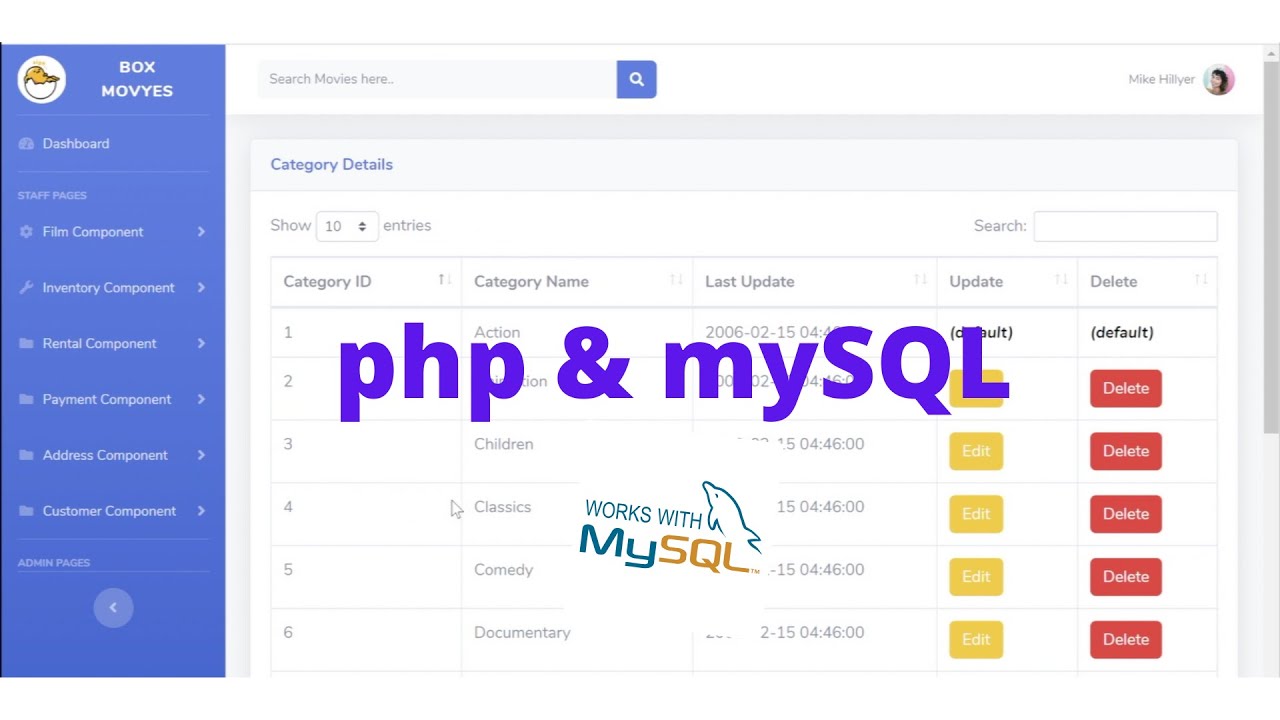Click the BOX MOVYES brand title
This screenshot has height=720, width=1280.
tap(137, 79)
